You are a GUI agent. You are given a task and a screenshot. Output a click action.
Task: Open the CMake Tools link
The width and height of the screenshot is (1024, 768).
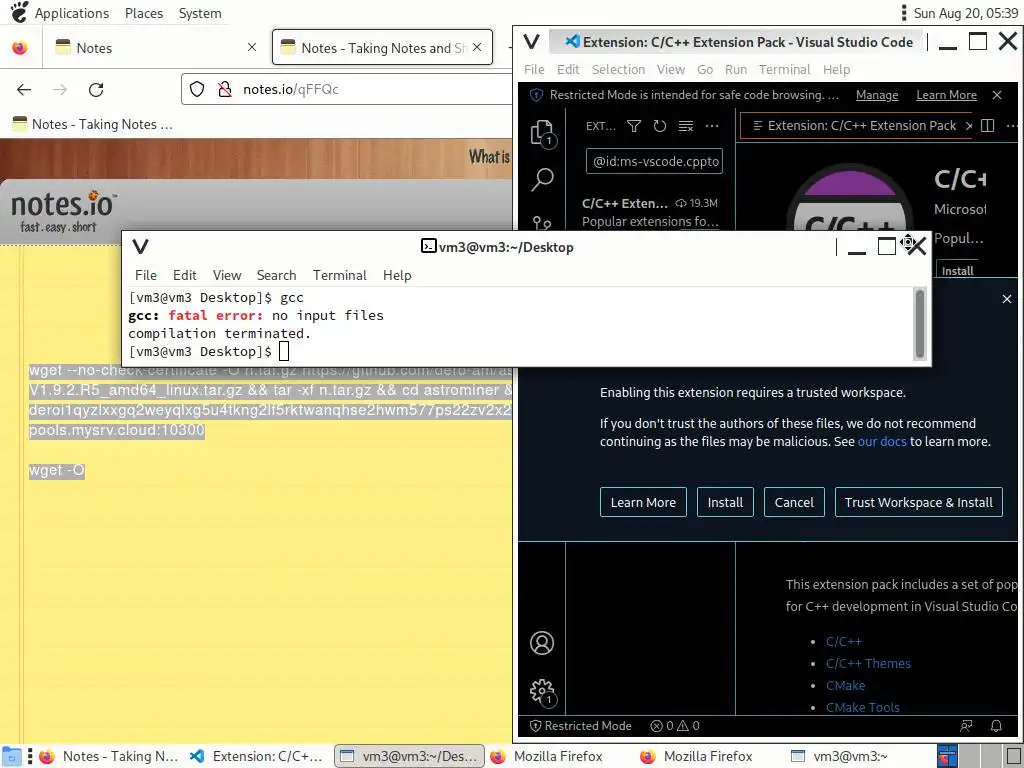[862, 707]
